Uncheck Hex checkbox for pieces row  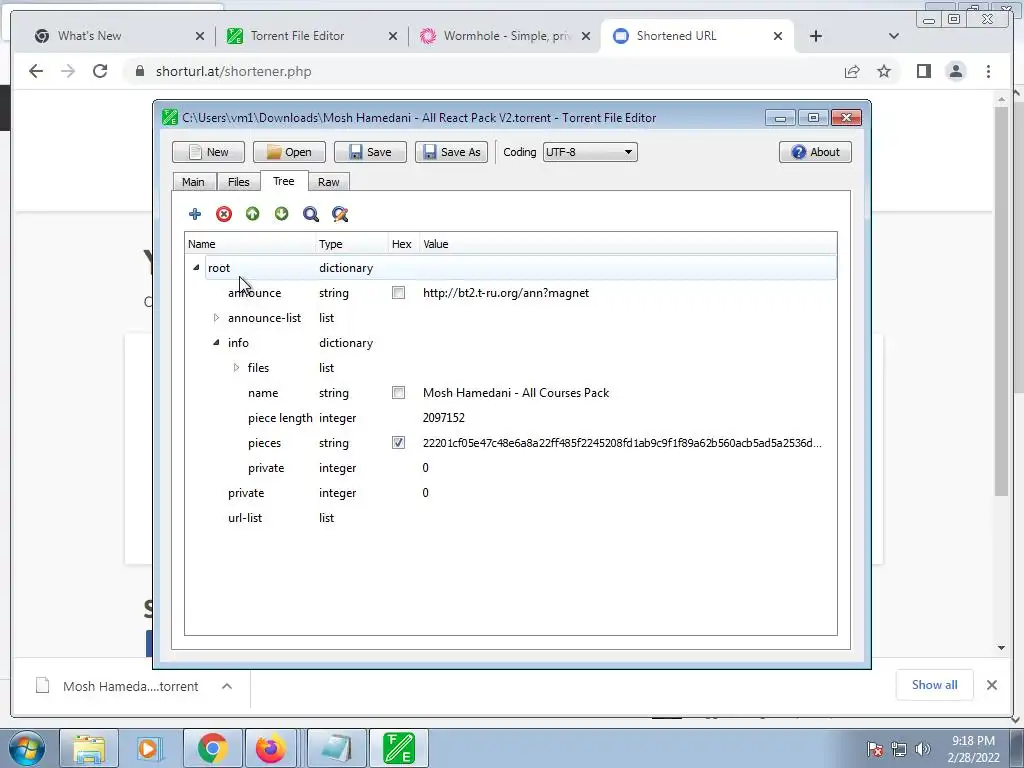coord(398,443)
